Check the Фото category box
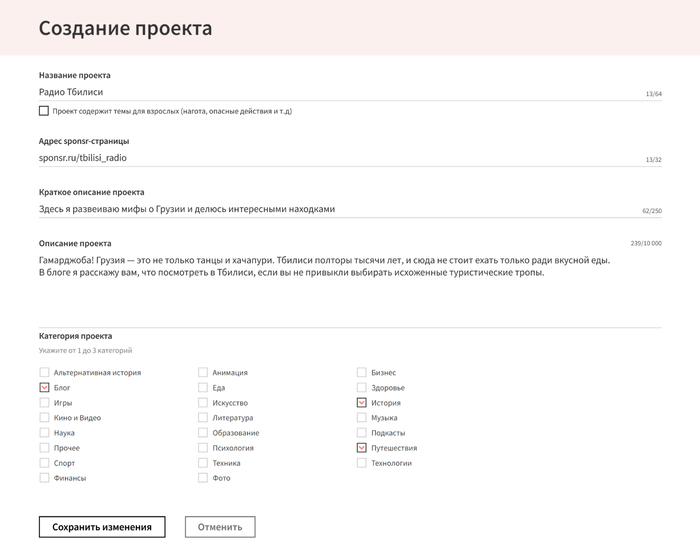 [203, 478]
